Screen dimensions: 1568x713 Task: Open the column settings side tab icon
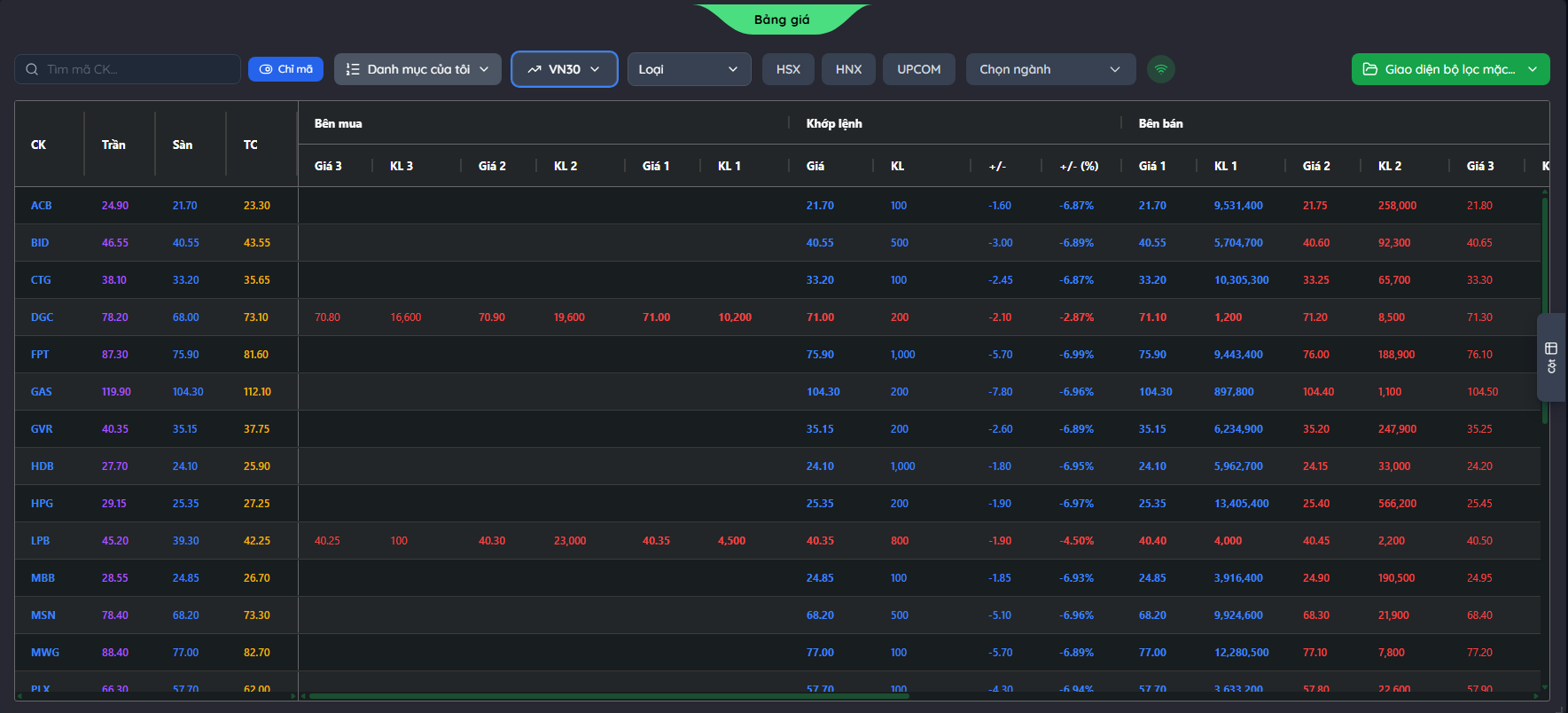tap(1551, 357)
